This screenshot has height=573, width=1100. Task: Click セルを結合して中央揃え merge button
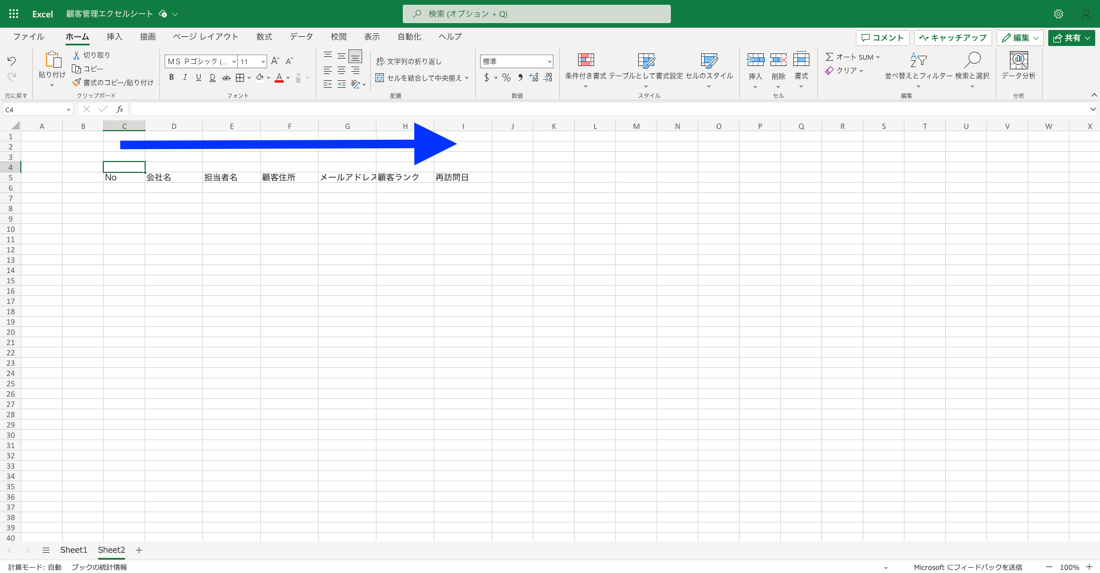click(422, 78)
